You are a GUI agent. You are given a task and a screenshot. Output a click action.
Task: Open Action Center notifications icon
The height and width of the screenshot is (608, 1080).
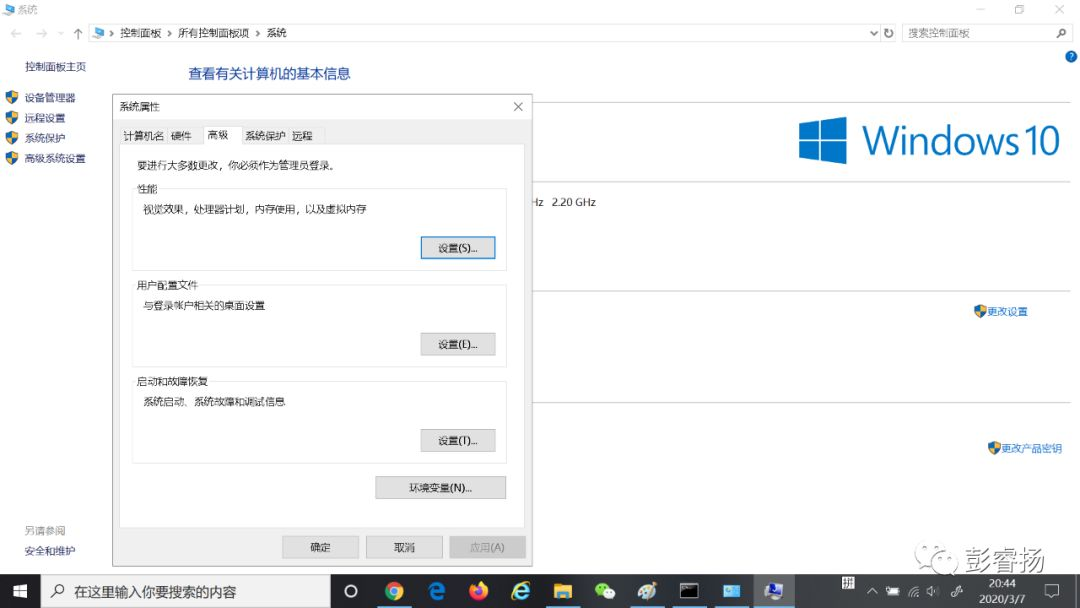coord(1052,591)
